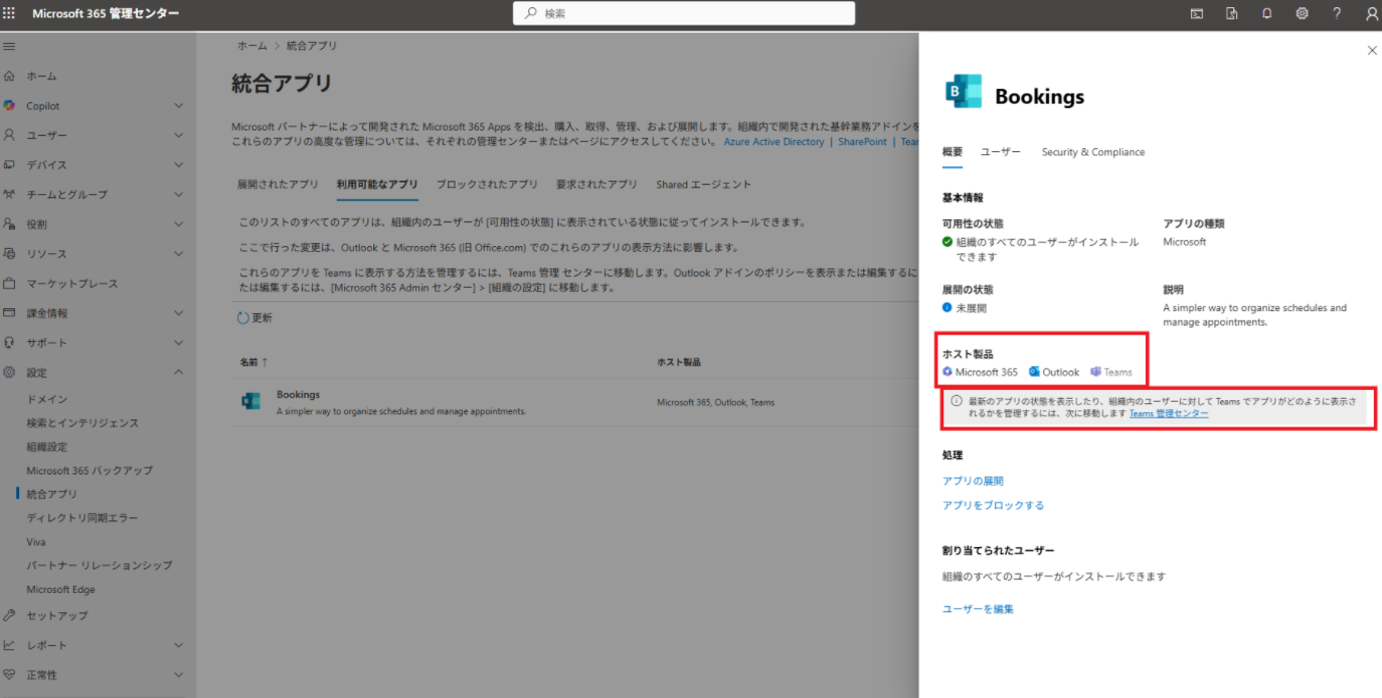Click the search box in the top bar
Image resolution: width=1382 pixels, height=698 pixels.
click(684, 14)
